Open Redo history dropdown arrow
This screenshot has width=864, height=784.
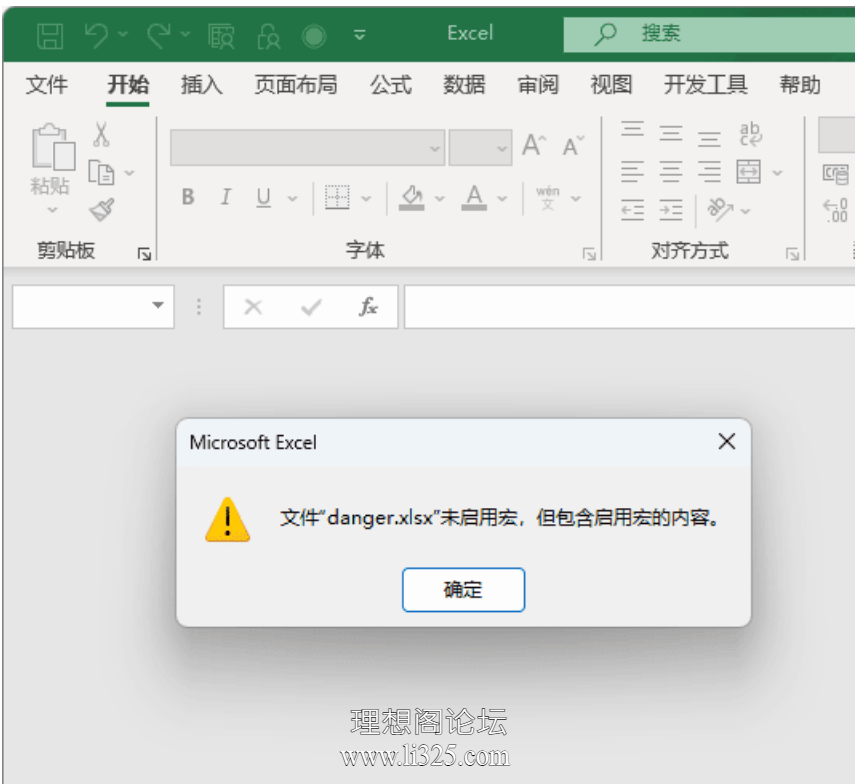pyautogui.click(x=185, y=35)
